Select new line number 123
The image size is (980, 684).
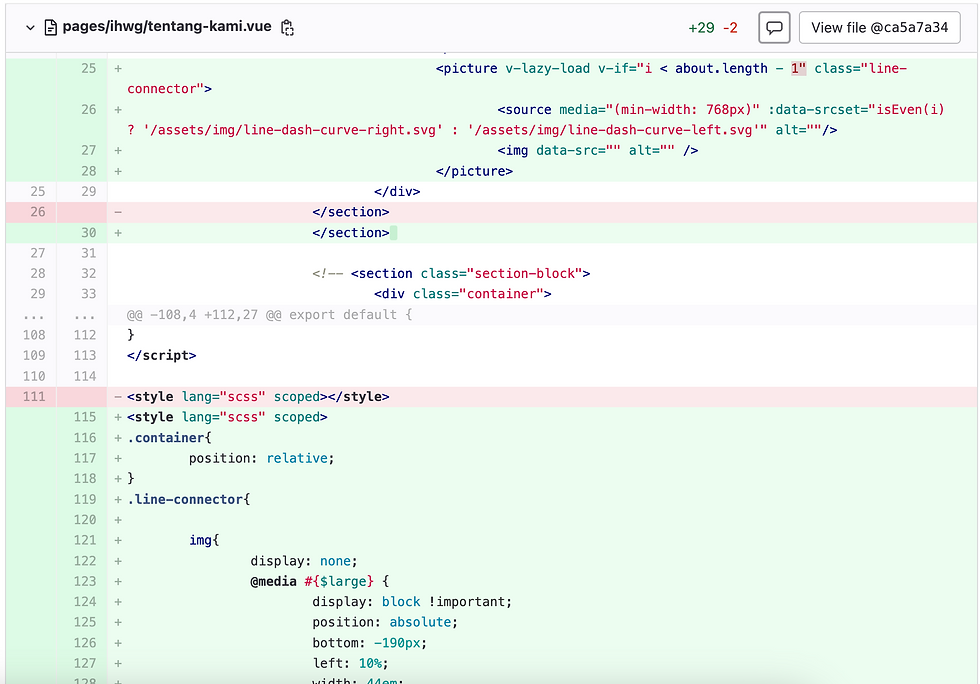click(x=84, y=581)
